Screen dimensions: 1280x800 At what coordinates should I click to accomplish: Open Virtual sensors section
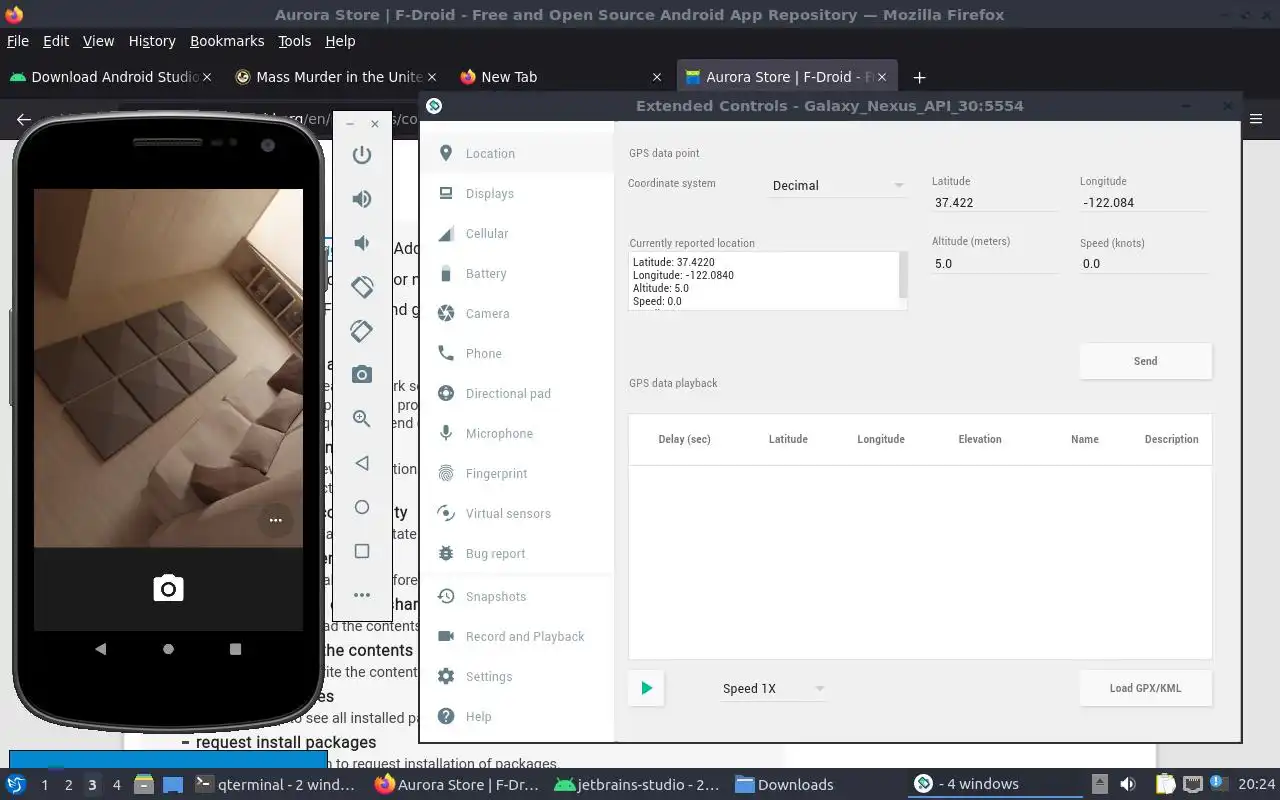[x=517, y=513]
